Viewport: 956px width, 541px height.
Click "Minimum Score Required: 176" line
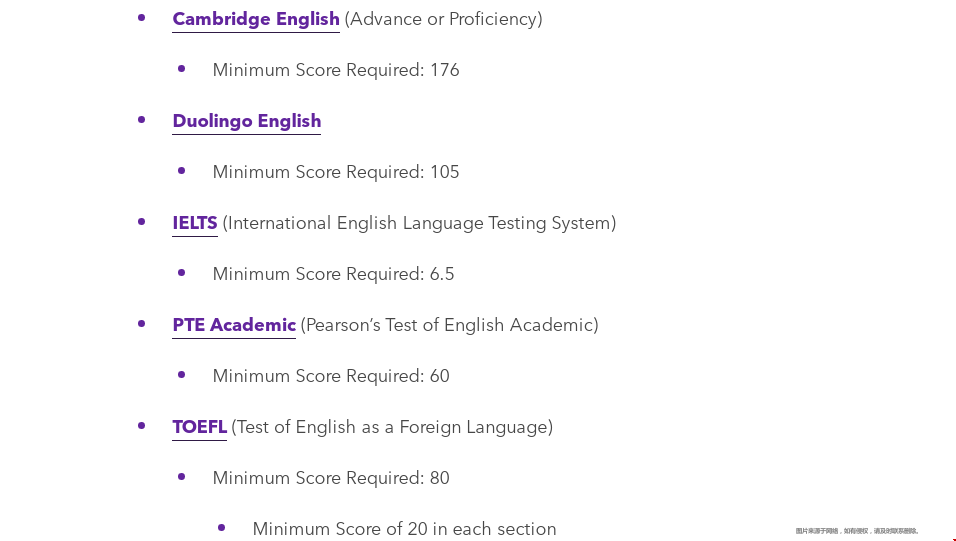click(x=336, y=70)
